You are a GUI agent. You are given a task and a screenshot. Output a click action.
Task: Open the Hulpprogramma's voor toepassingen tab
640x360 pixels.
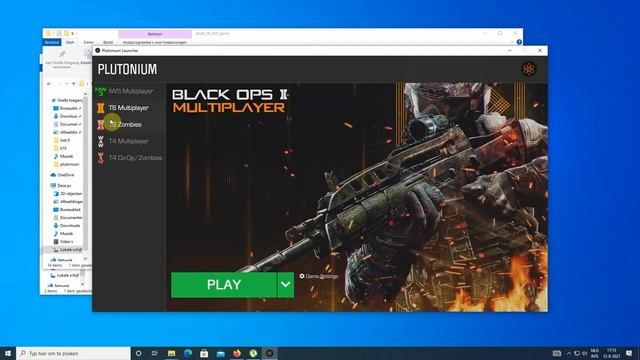click(155, 42)
